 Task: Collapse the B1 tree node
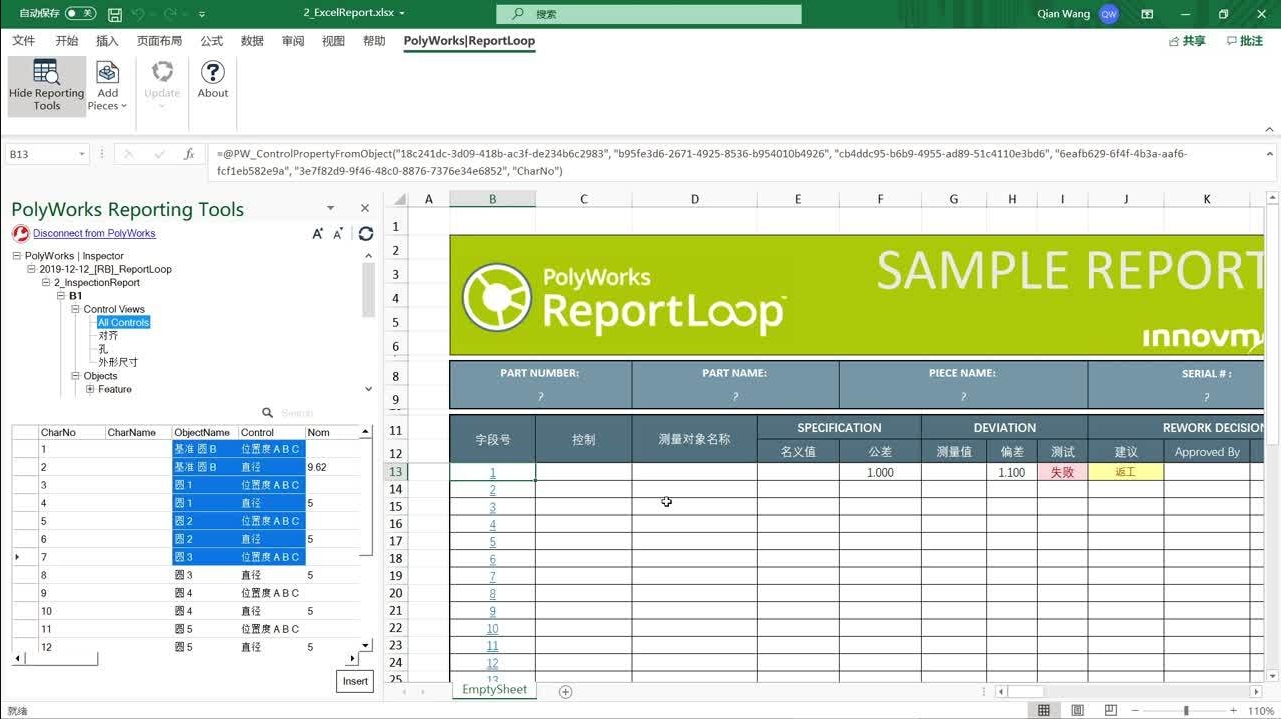click(61, 296)
